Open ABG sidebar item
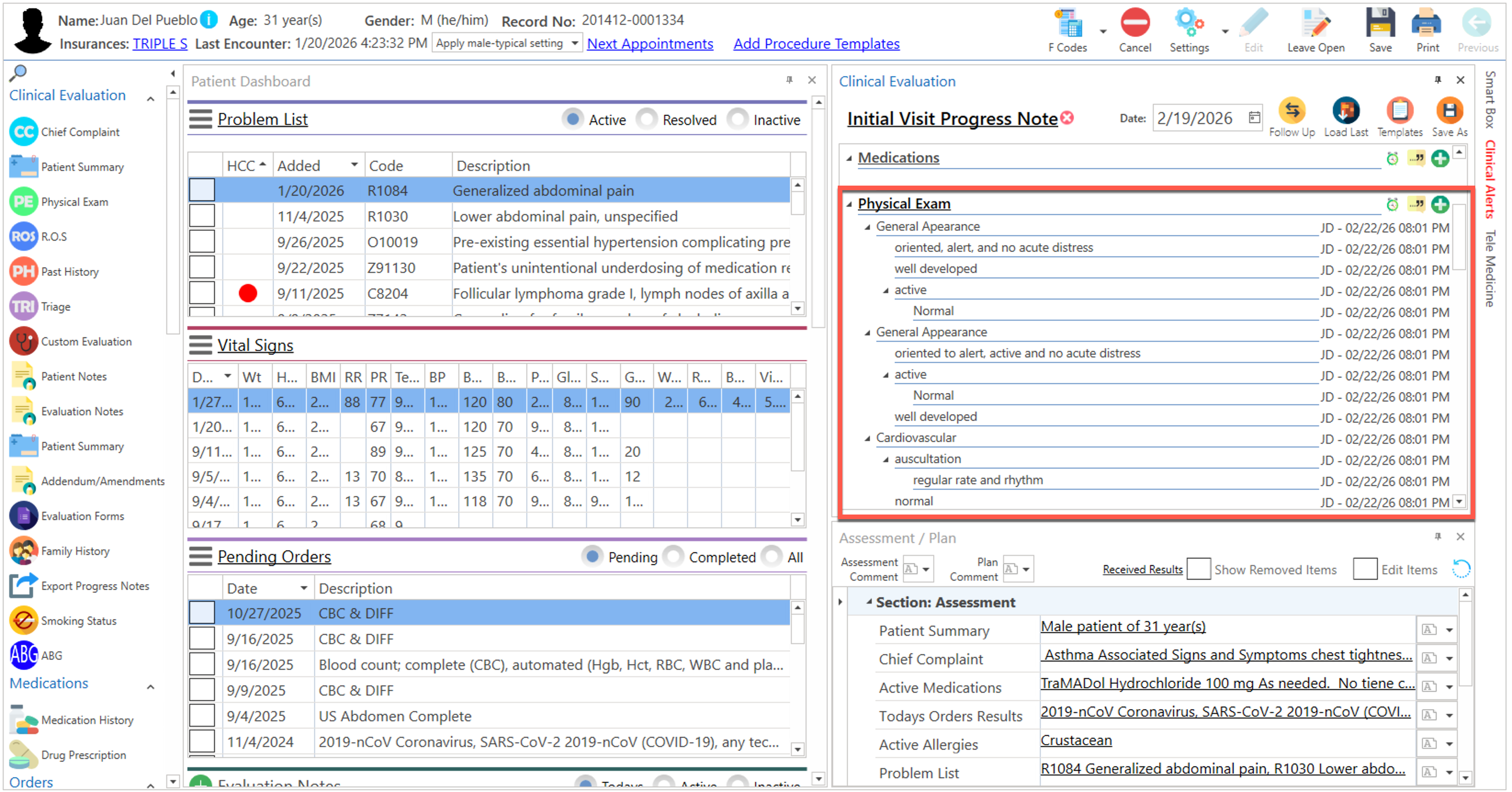 (x=51, y=655)
